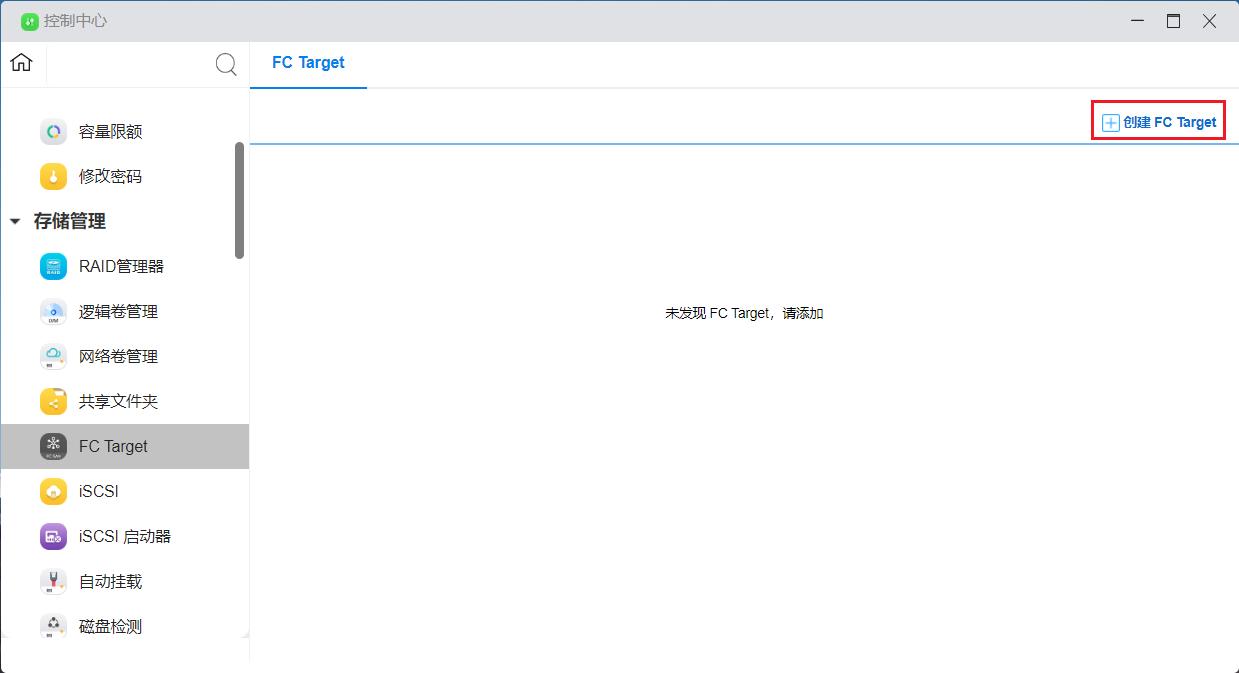This screenshot has width=1239, height=673.
Task: Click the 逻辑卷管理 disk icon
Action: [x=53, y=312]
